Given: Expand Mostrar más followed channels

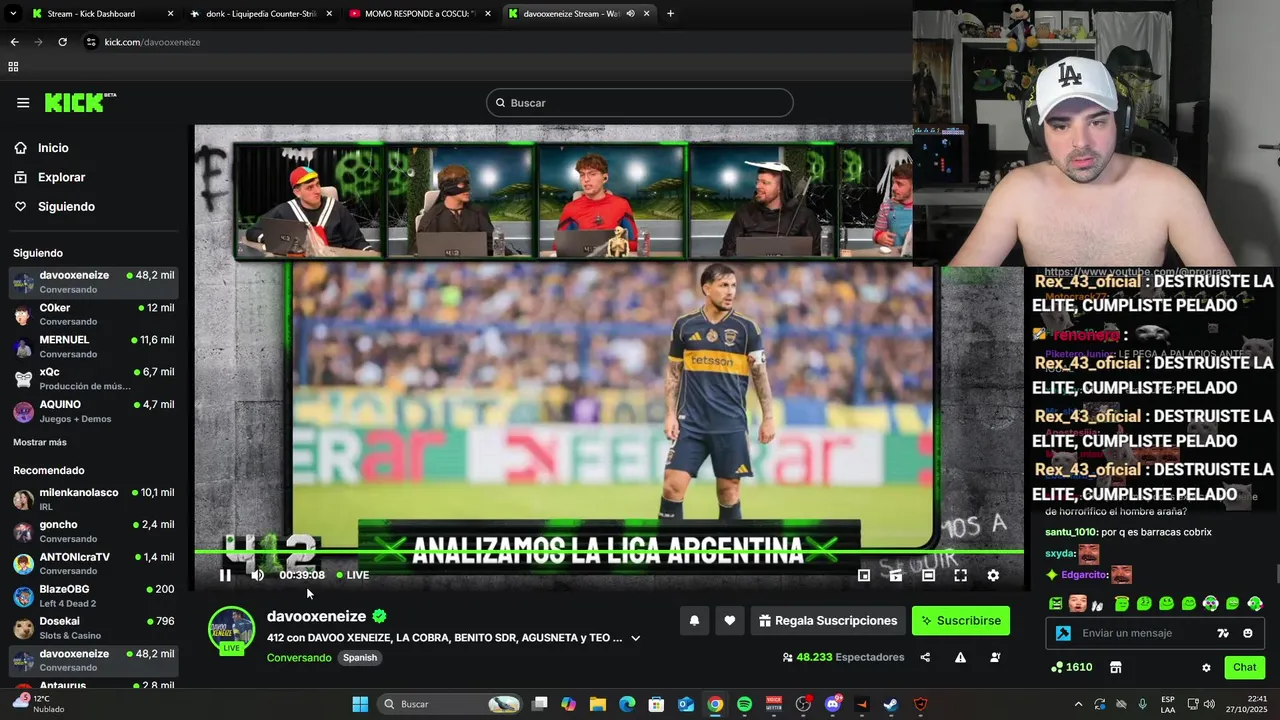Looking at the screenshot, I should (40, 442).
